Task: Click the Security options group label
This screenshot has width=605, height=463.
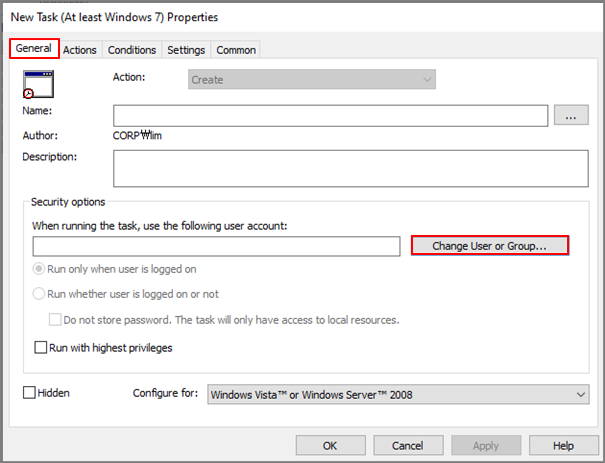Action: point(68,202)
